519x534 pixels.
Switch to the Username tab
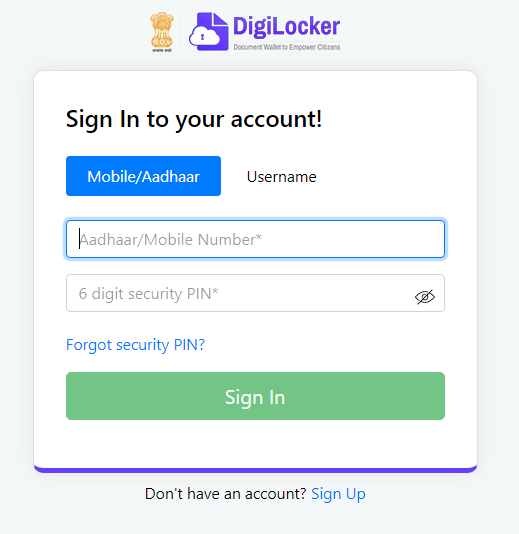pyautogui.click(x=282, y=177)
